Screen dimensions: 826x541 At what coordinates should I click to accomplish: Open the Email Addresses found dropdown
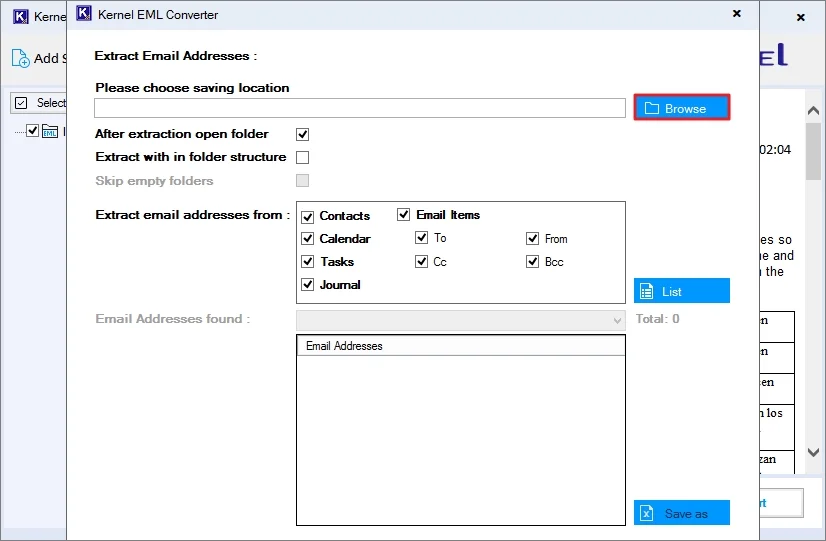pyautogui.click(x=461, y=320)
